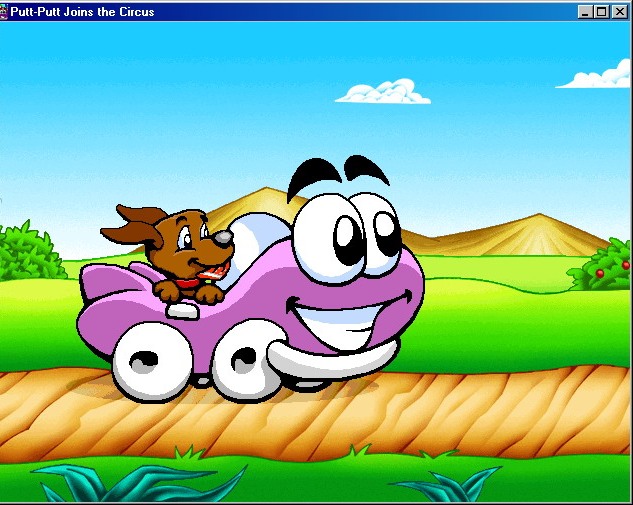Click the dog's red collar

click(x=187, y=284)
